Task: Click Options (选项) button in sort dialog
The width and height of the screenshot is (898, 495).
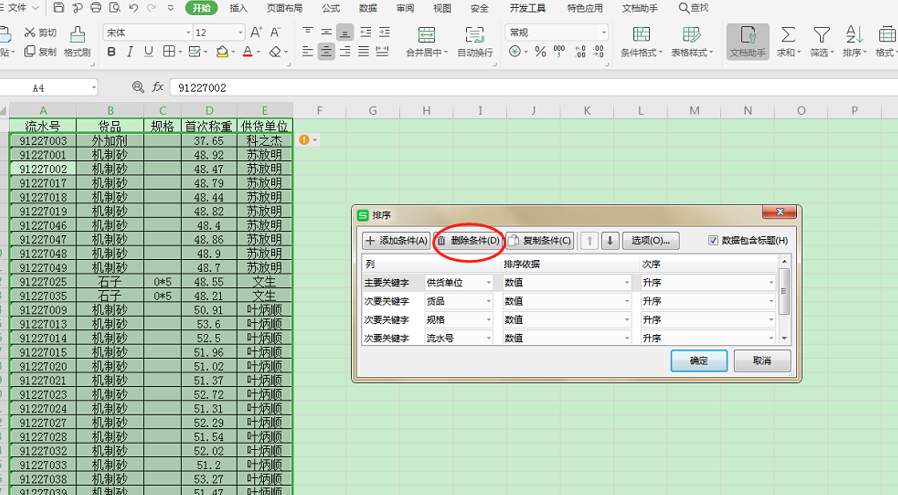Action: (651, 241)
